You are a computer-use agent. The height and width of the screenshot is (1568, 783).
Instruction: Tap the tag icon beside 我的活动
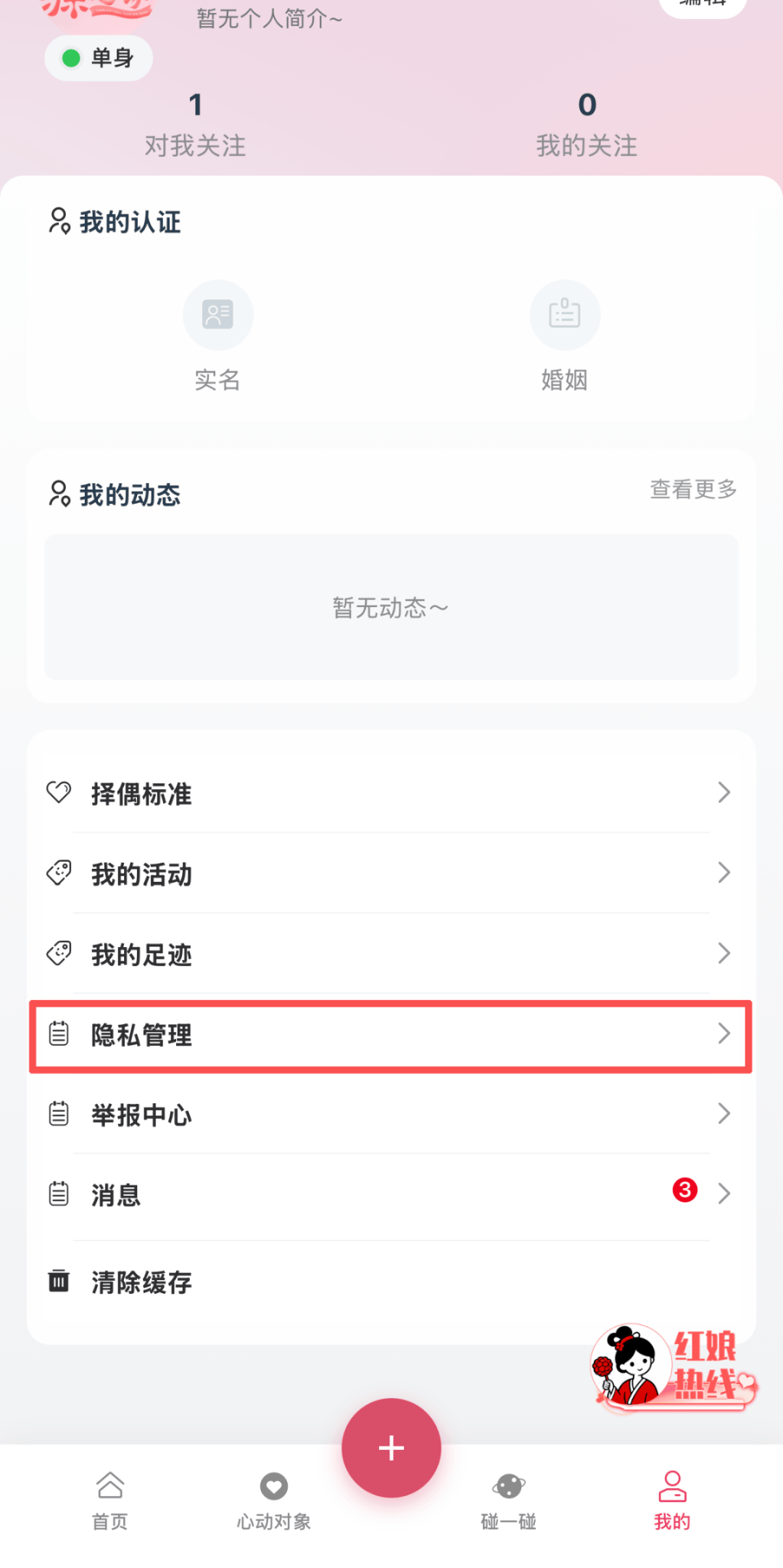click(x=59, y=872)
